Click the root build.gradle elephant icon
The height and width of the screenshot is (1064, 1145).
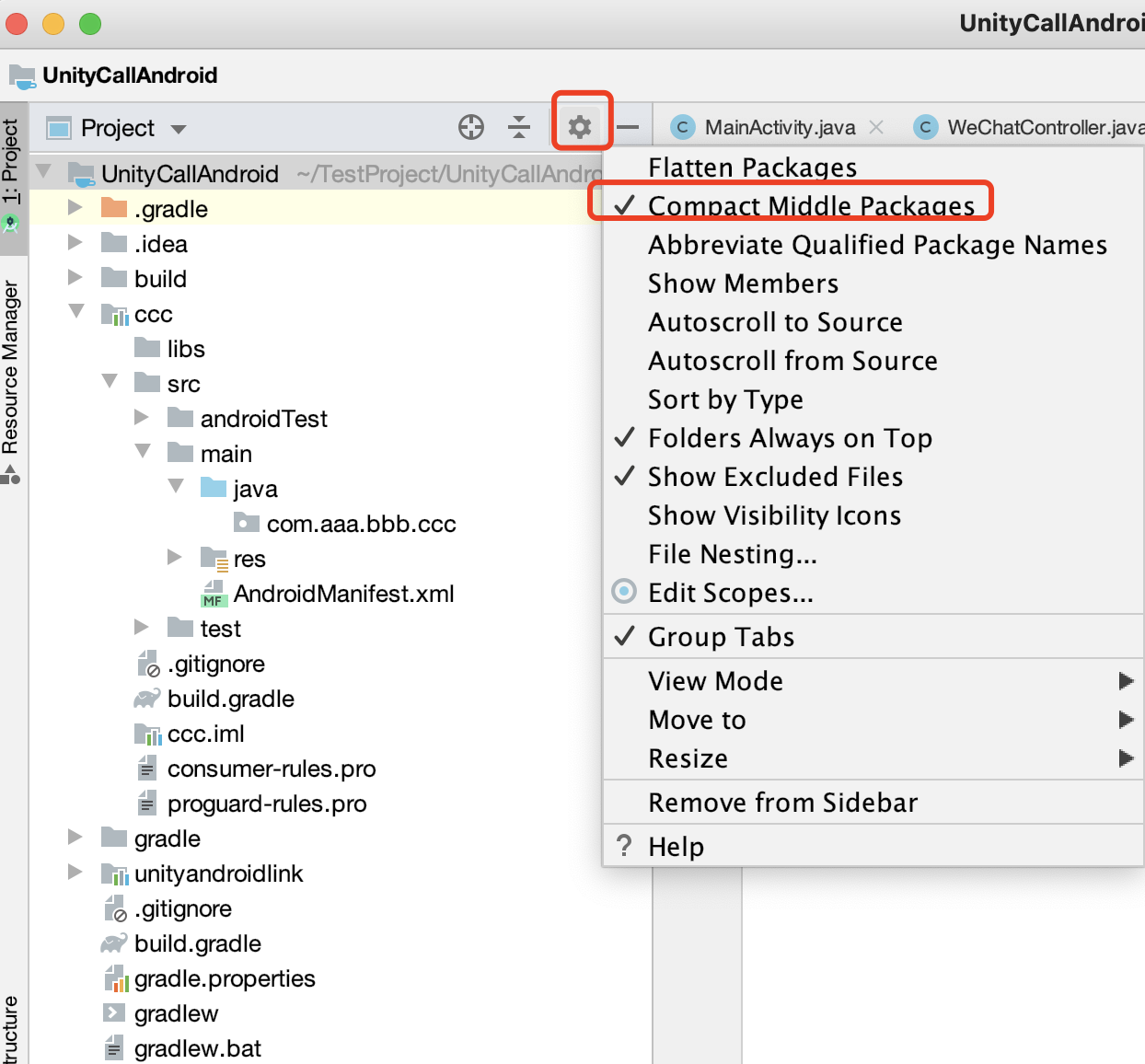(x=113, y=943)
